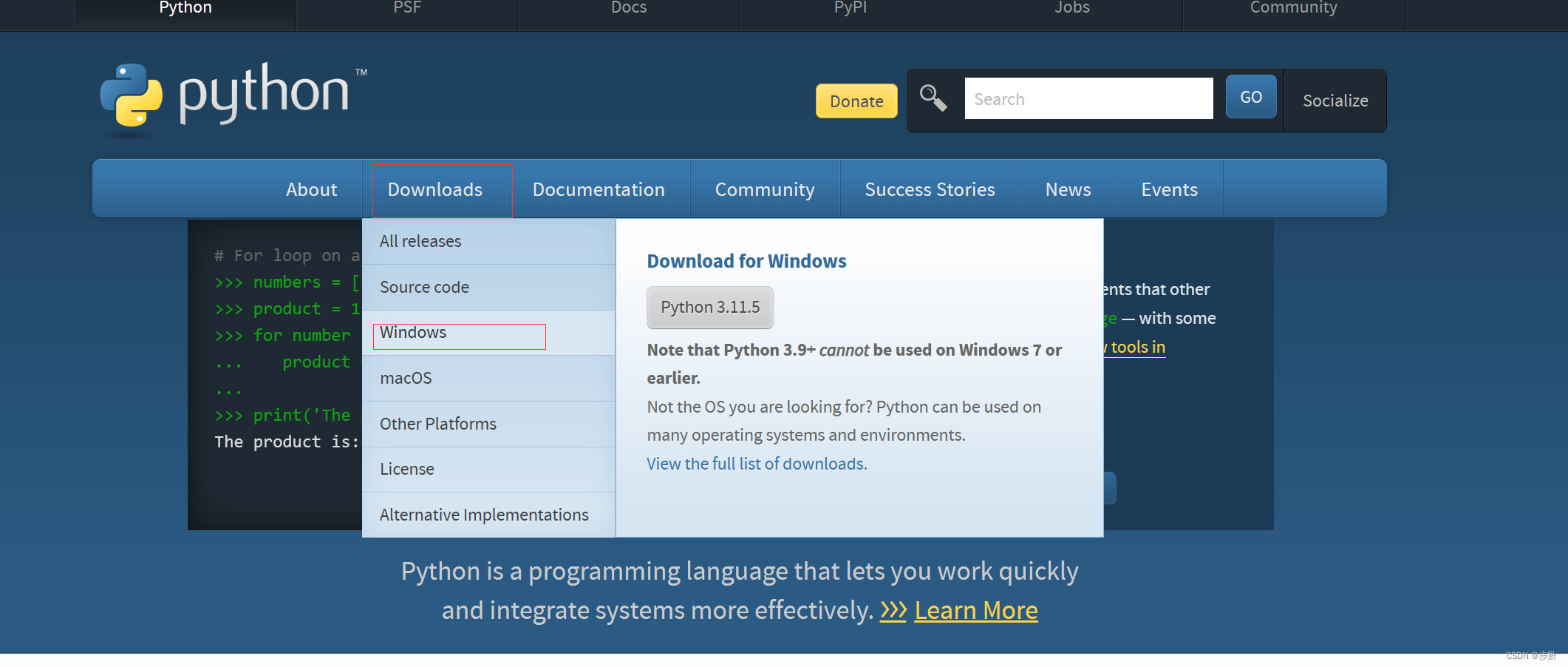The image size is (1568, 667).
Task: Open the About menu
Action: (x=312, y=189)
